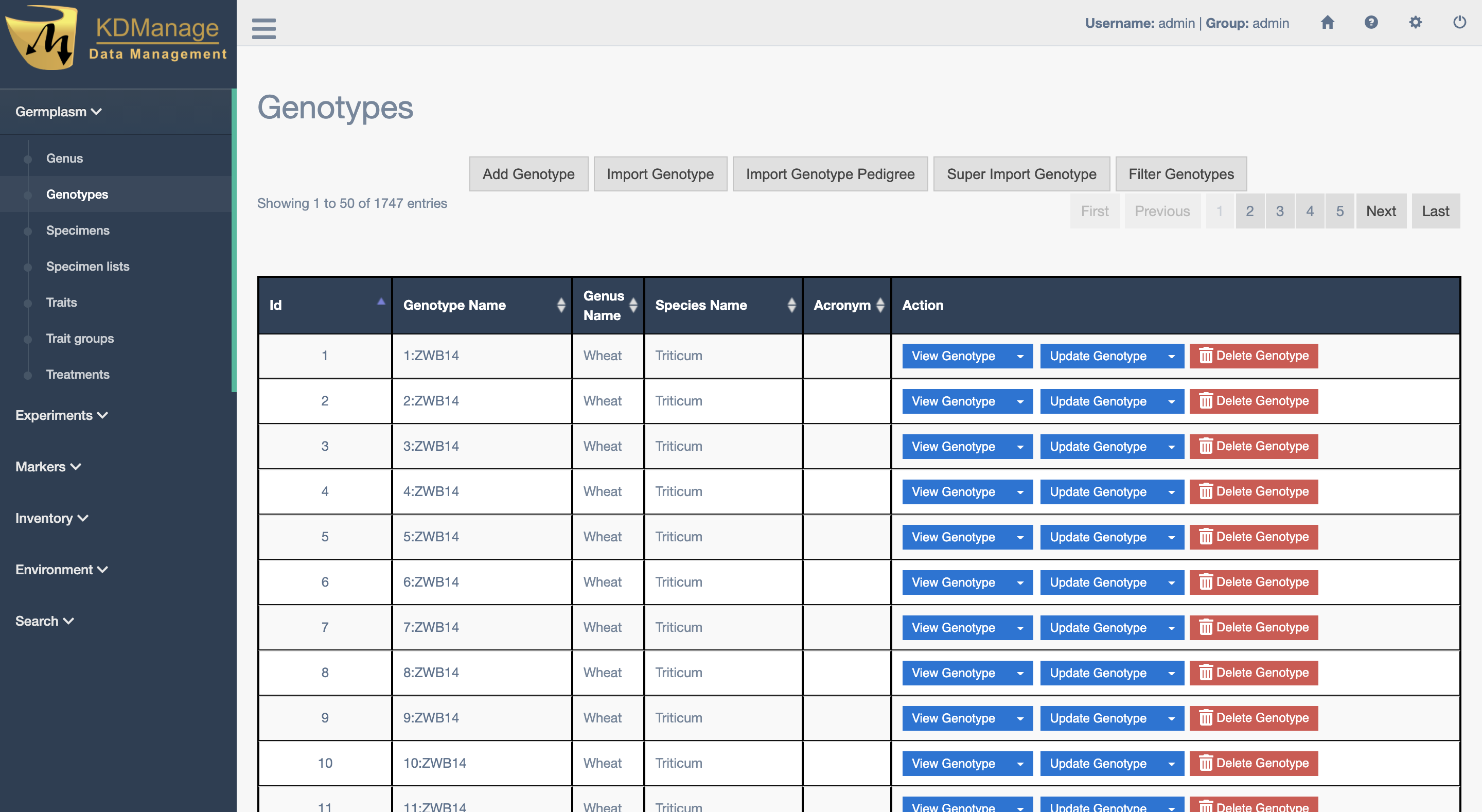Screen dimensions: 1482x812
Task: Open the settings gear icon
Action: [1415, 23]
